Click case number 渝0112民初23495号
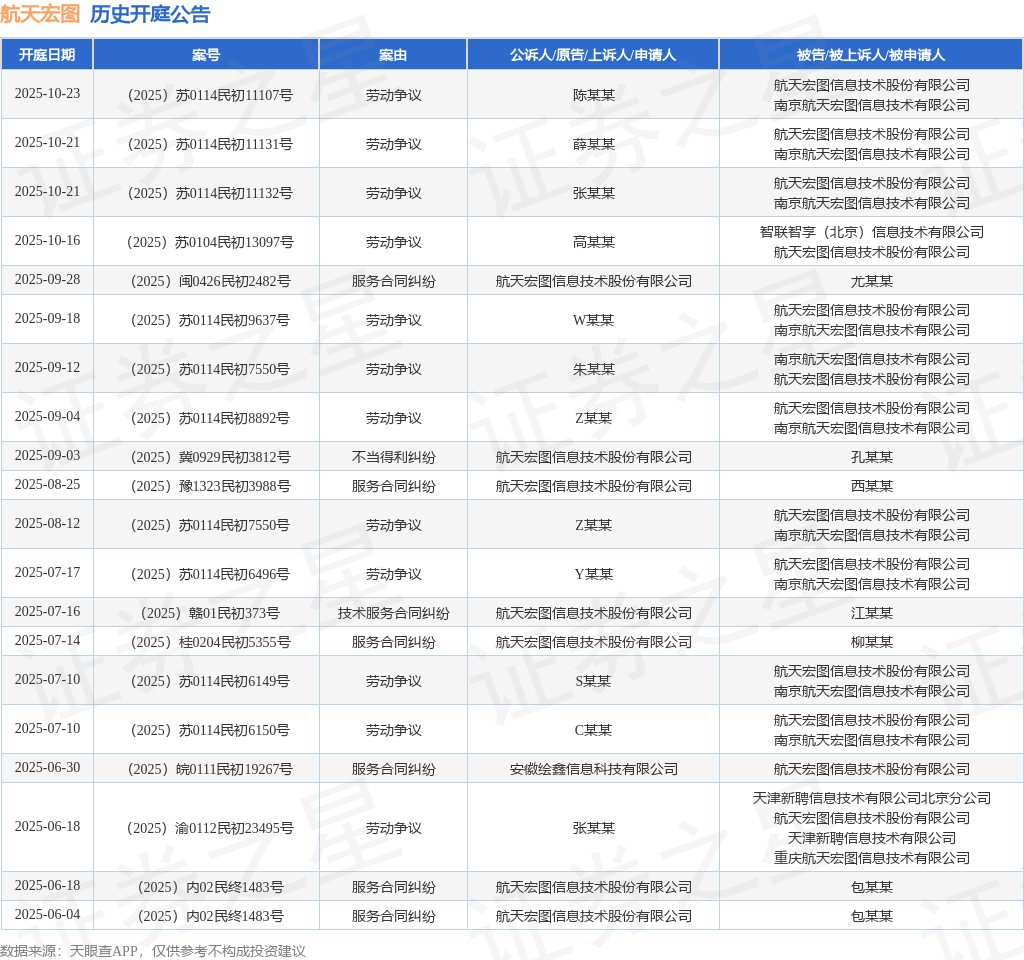The image size is (1024, 960). (210, 828)
